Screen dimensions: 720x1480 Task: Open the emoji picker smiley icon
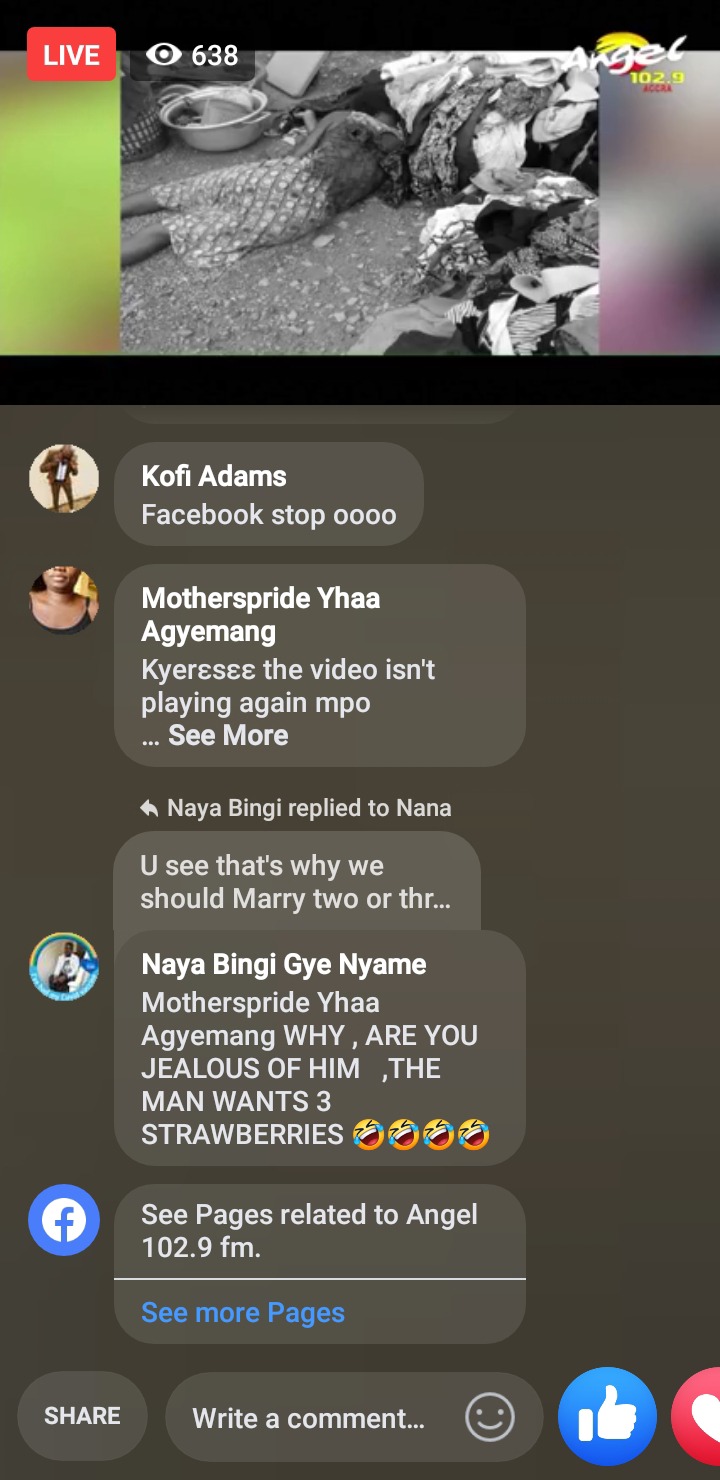(x=490, y=1417)
